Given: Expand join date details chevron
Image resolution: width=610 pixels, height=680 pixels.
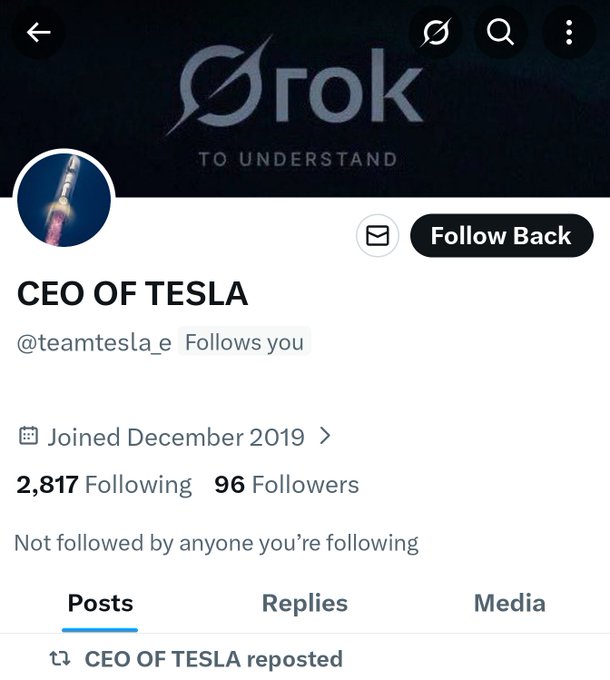Looking at the screenshot, I should [324, 436].
